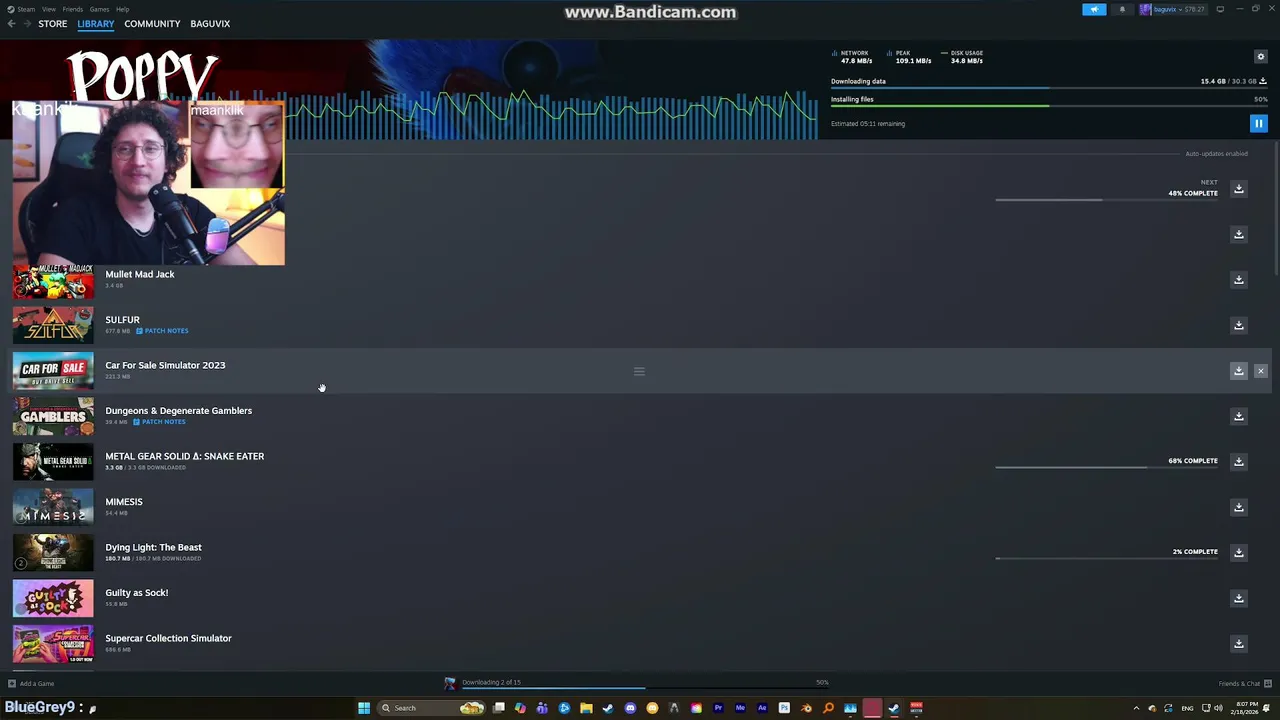Image resolution: width=1280 pixels, height=720 pixels.
Task: Download Guilty as Sock! now
Action: click(1238, 598)
